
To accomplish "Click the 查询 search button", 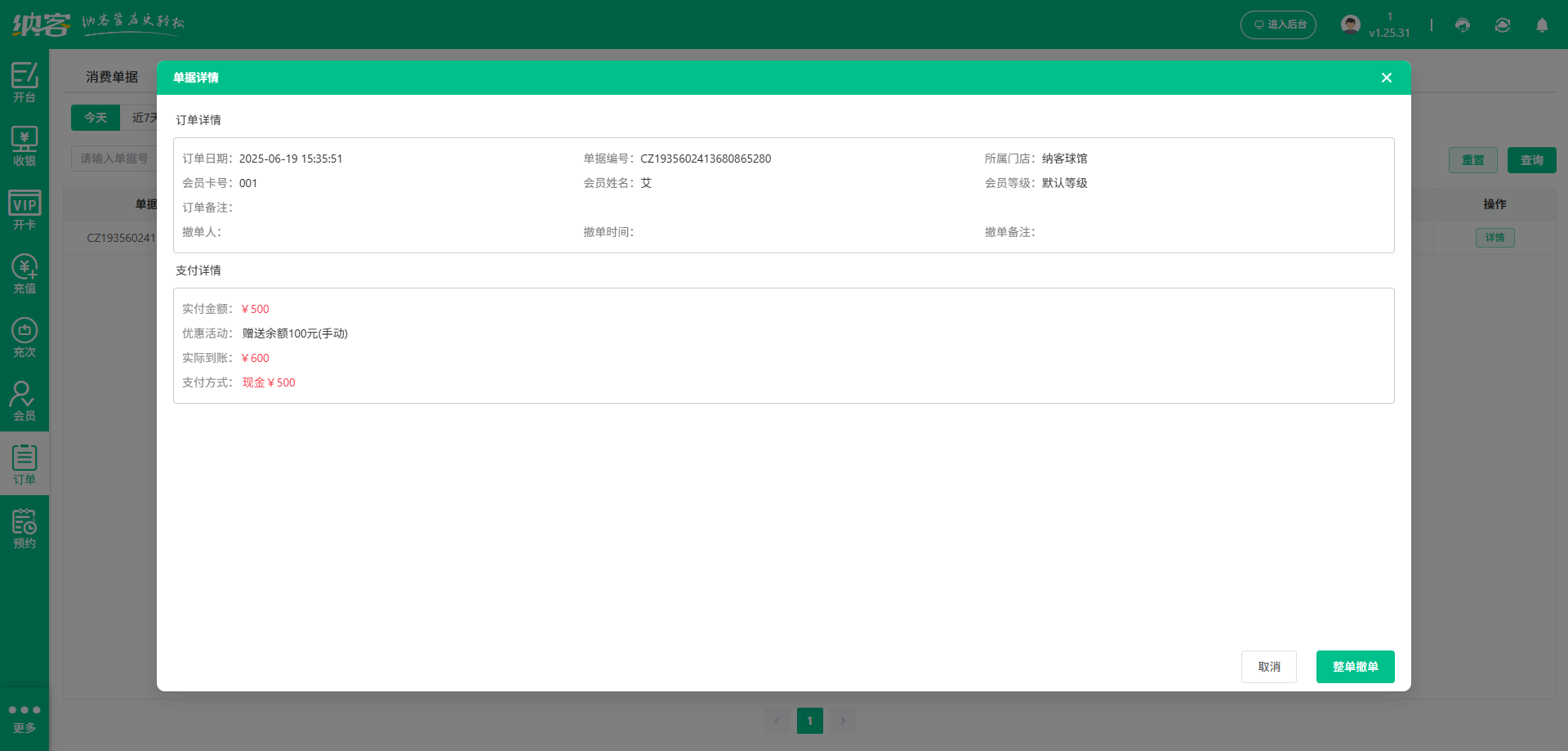I will click(1531, 159).
